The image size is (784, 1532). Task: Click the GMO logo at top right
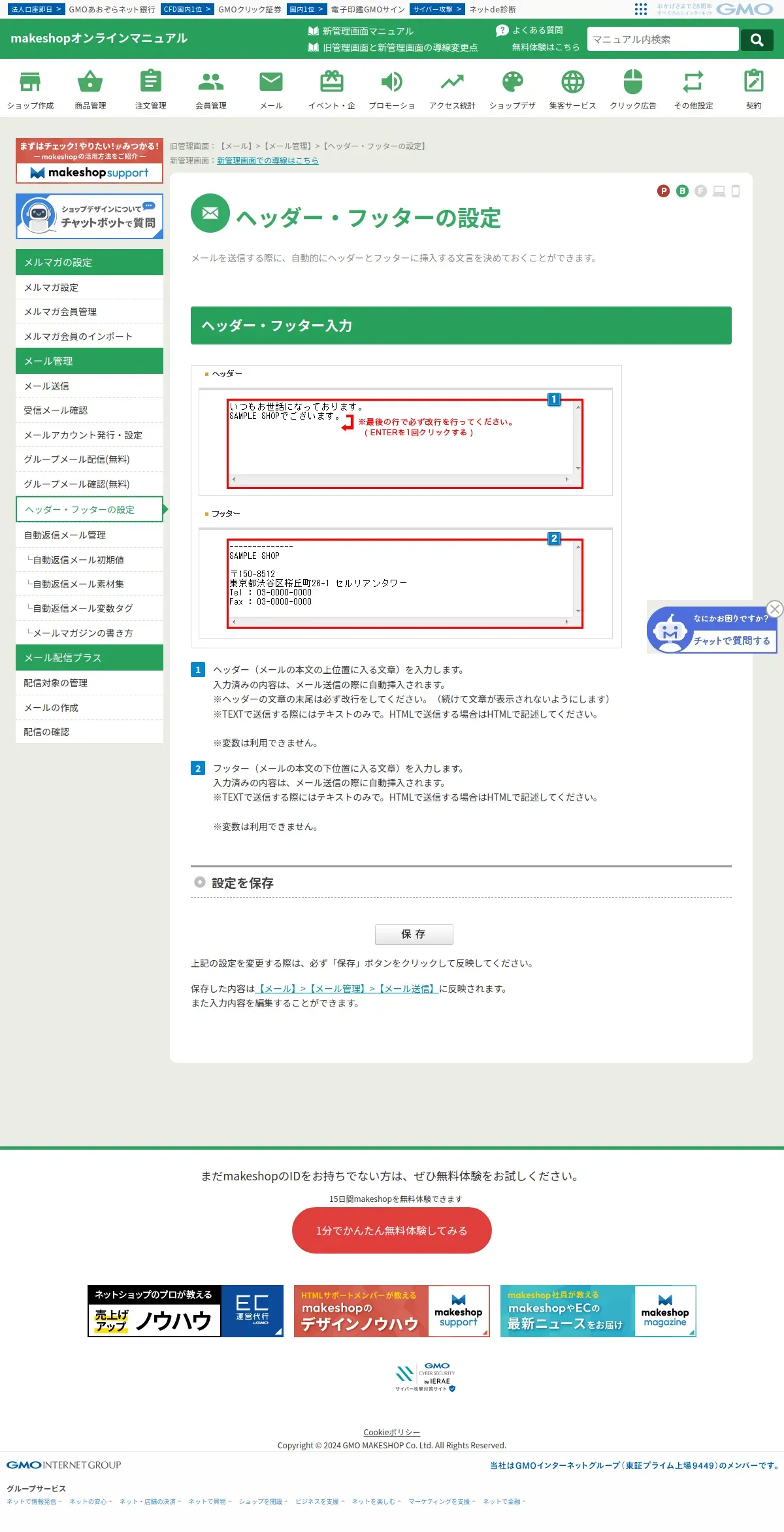coord(745,9)
